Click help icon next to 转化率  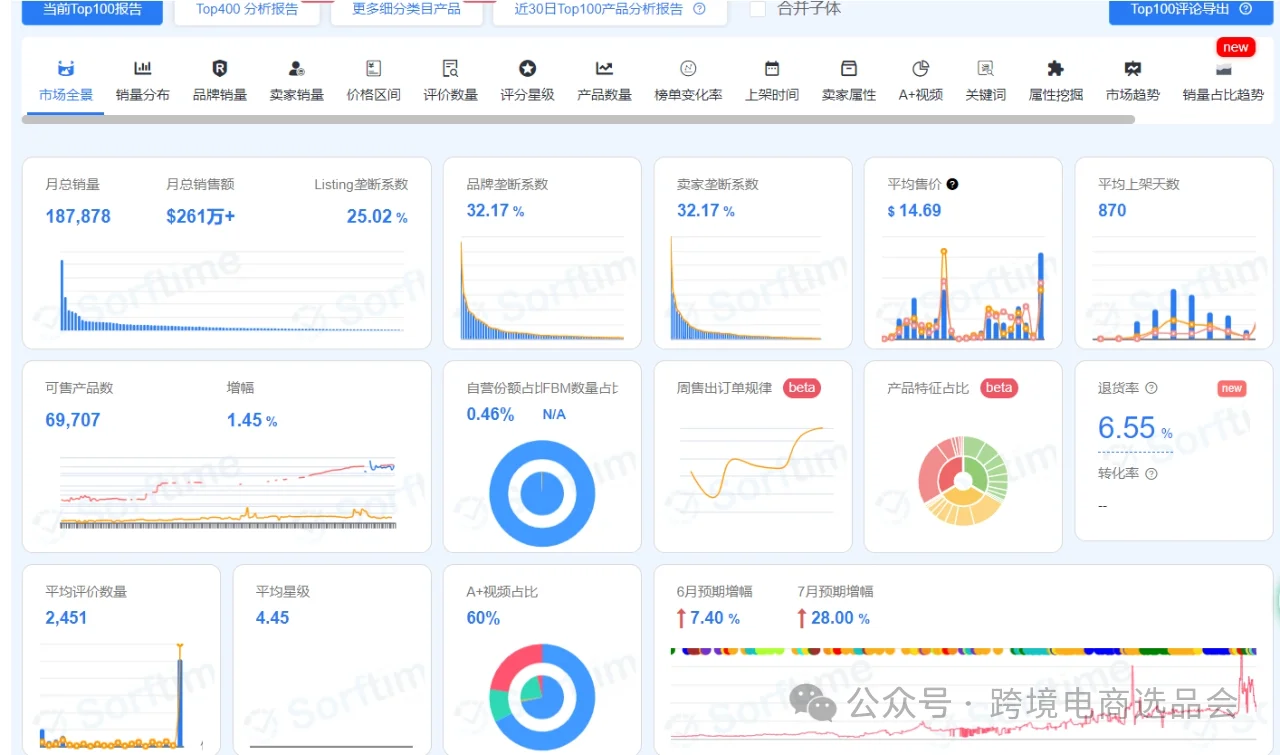[x=1151, y=474]
